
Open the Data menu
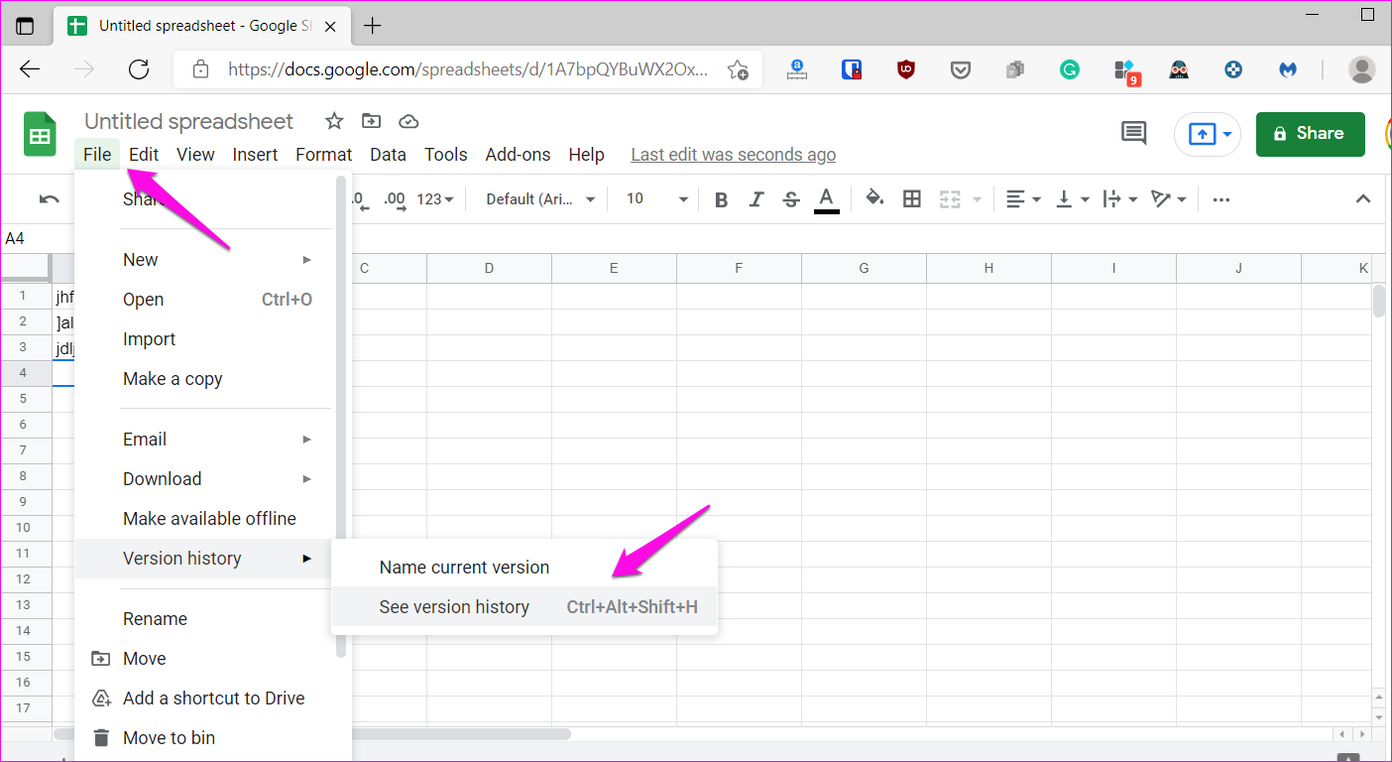[388, 154]
